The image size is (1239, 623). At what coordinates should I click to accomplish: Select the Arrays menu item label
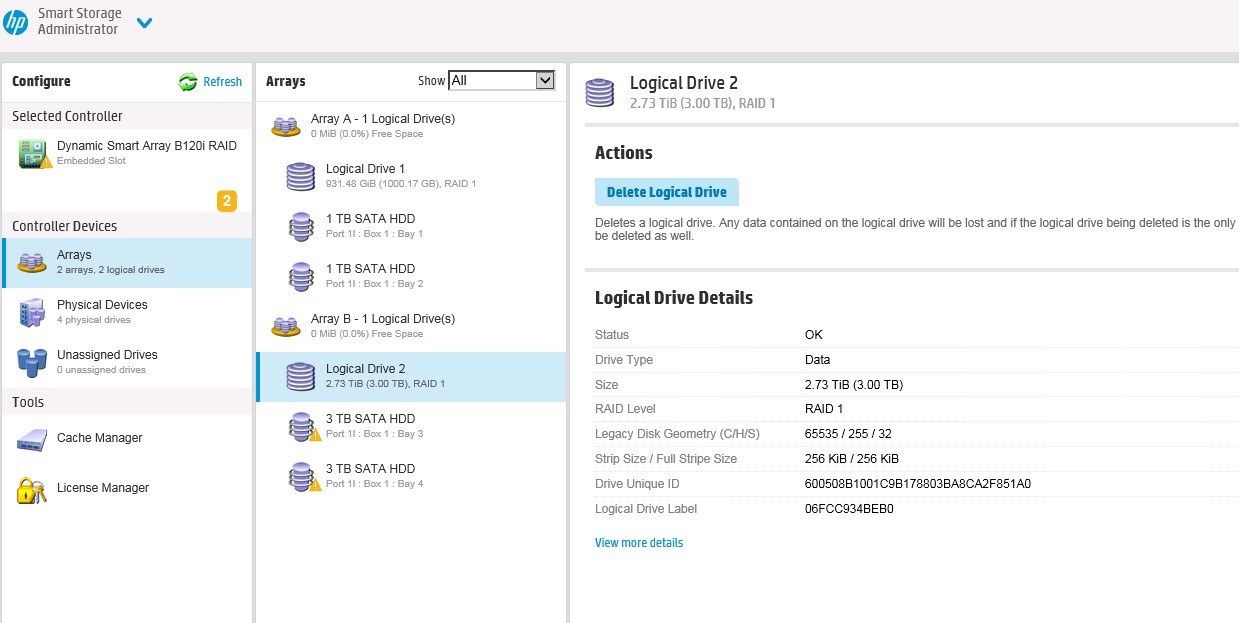pos(74,255)
